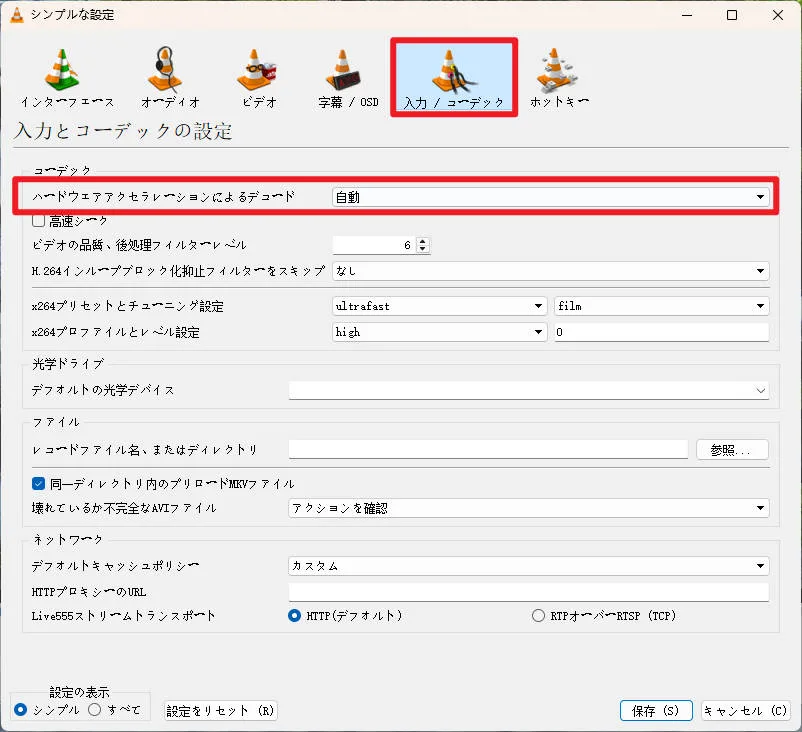Open 壊れているか不完全なAVIファイル dropdown
Viewport: 802px width, 732px height.
coord(529,508)
